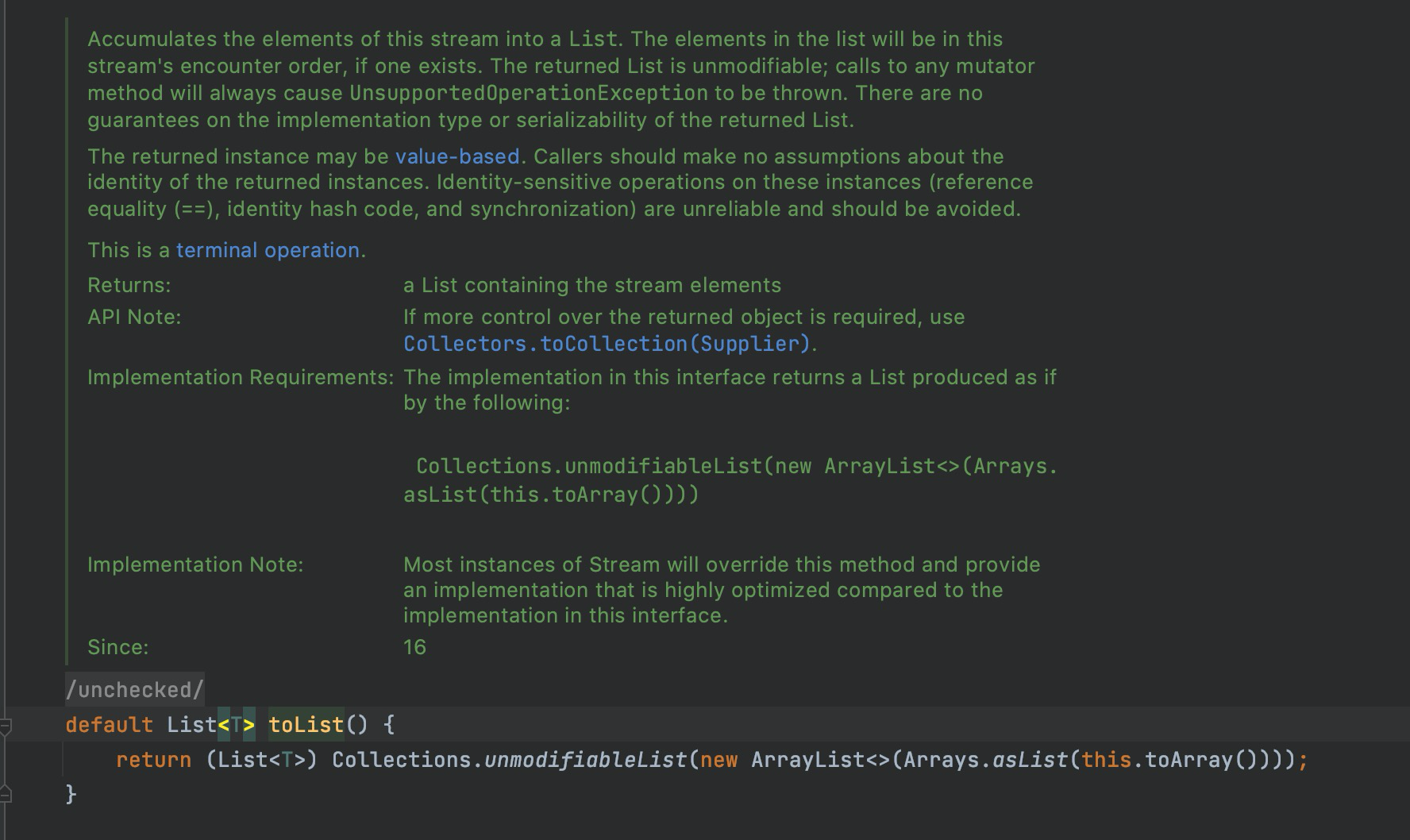The width and height of the screenshot is (1410, 840).
Task: Click the default keyword
Action: point(109,725)
